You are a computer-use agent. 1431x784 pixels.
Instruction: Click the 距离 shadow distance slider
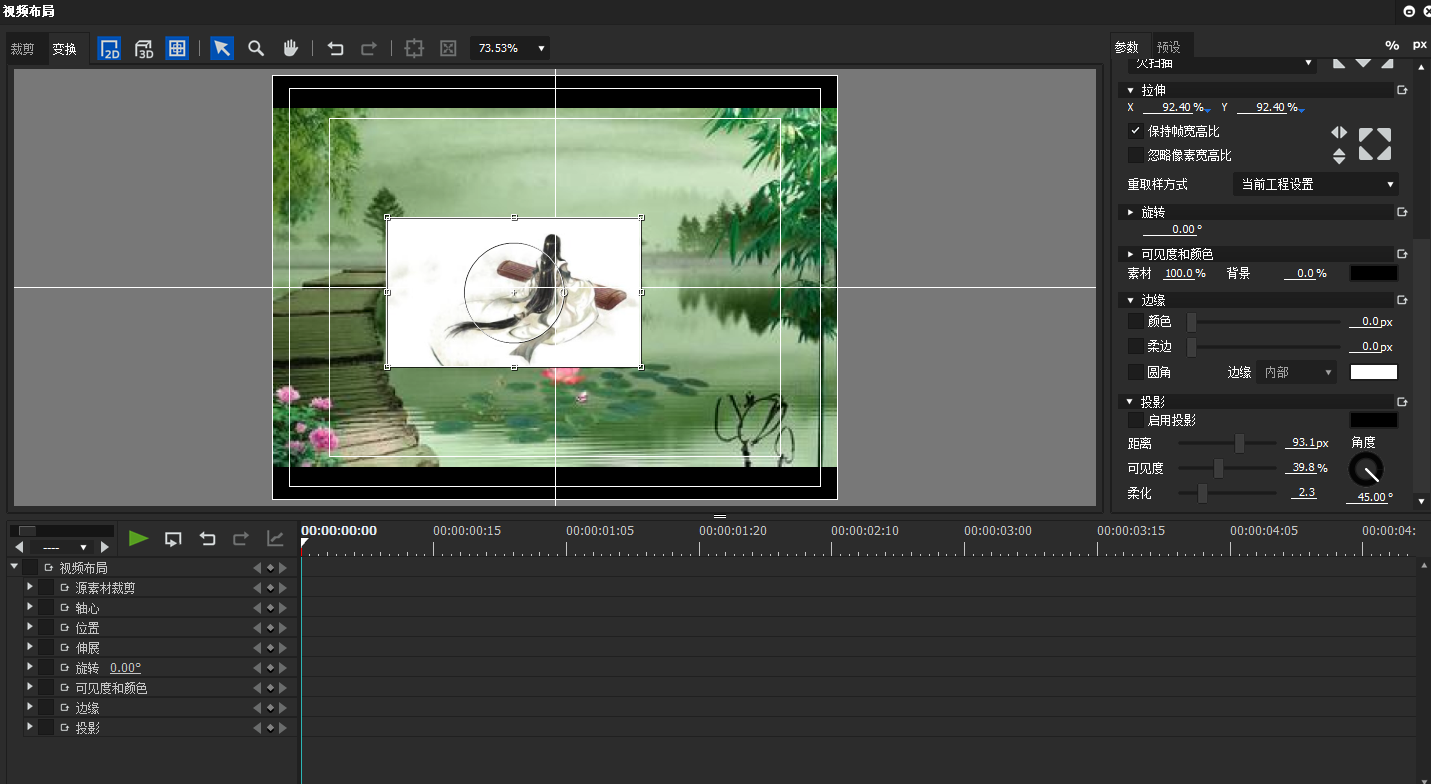[x=1228, y=443]
